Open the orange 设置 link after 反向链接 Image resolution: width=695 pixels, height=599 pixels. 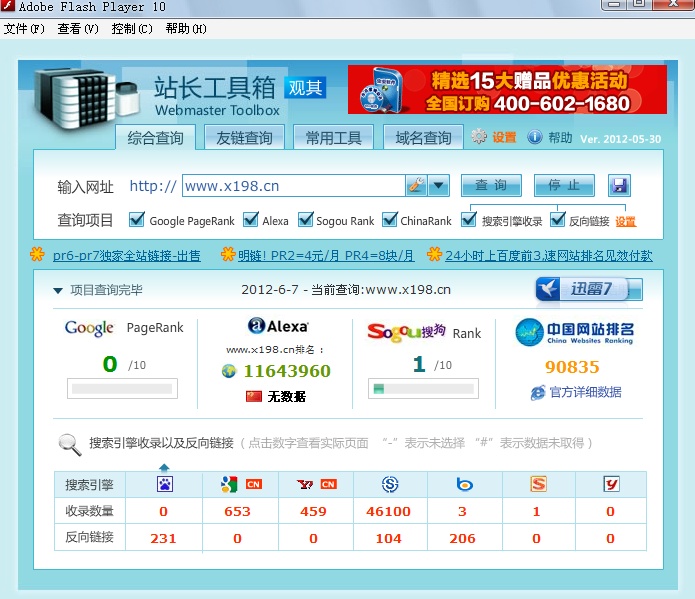(x=625, y=221)
